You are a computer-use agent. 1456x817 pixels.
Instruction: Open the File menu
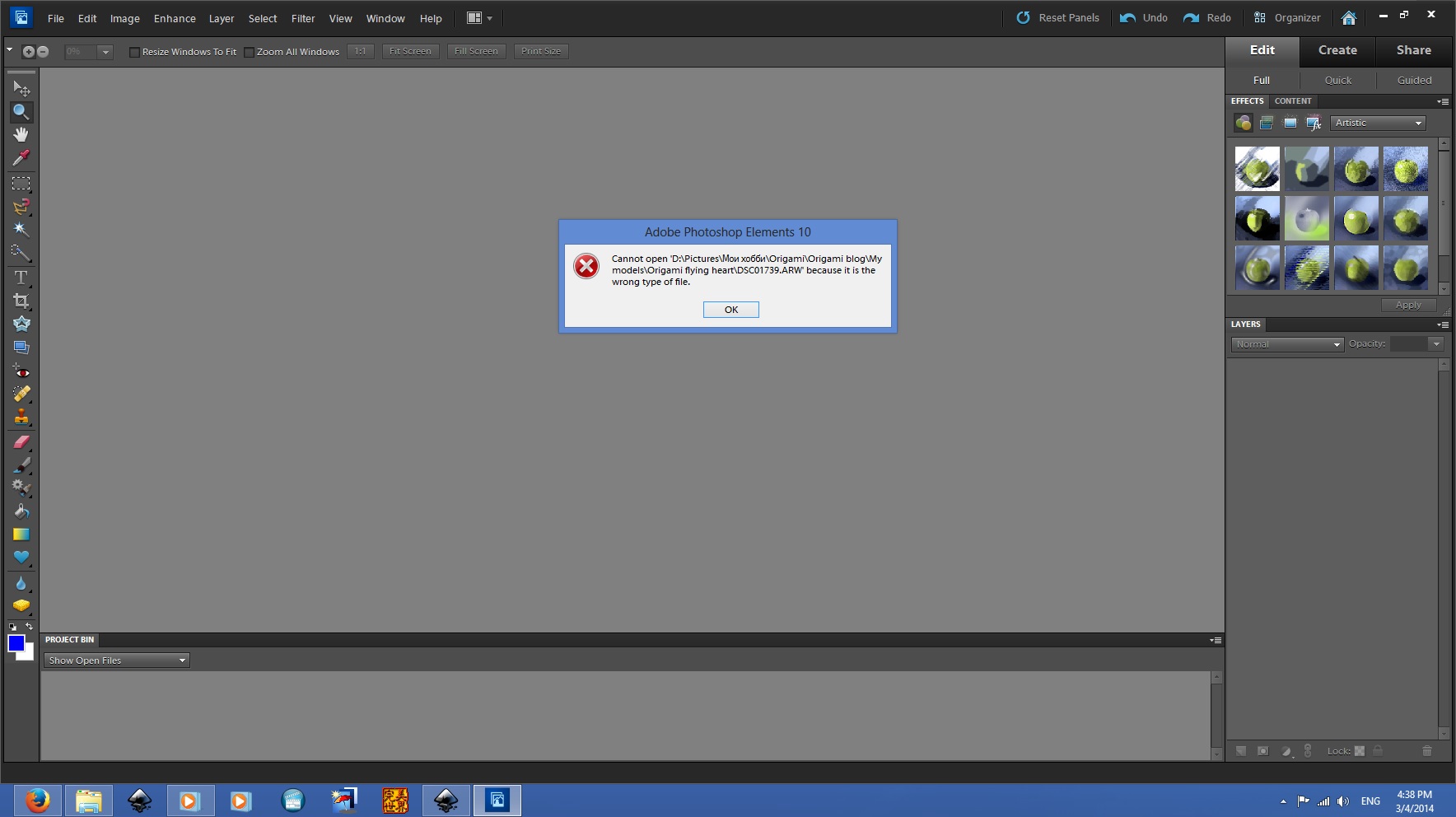(56, 18)
